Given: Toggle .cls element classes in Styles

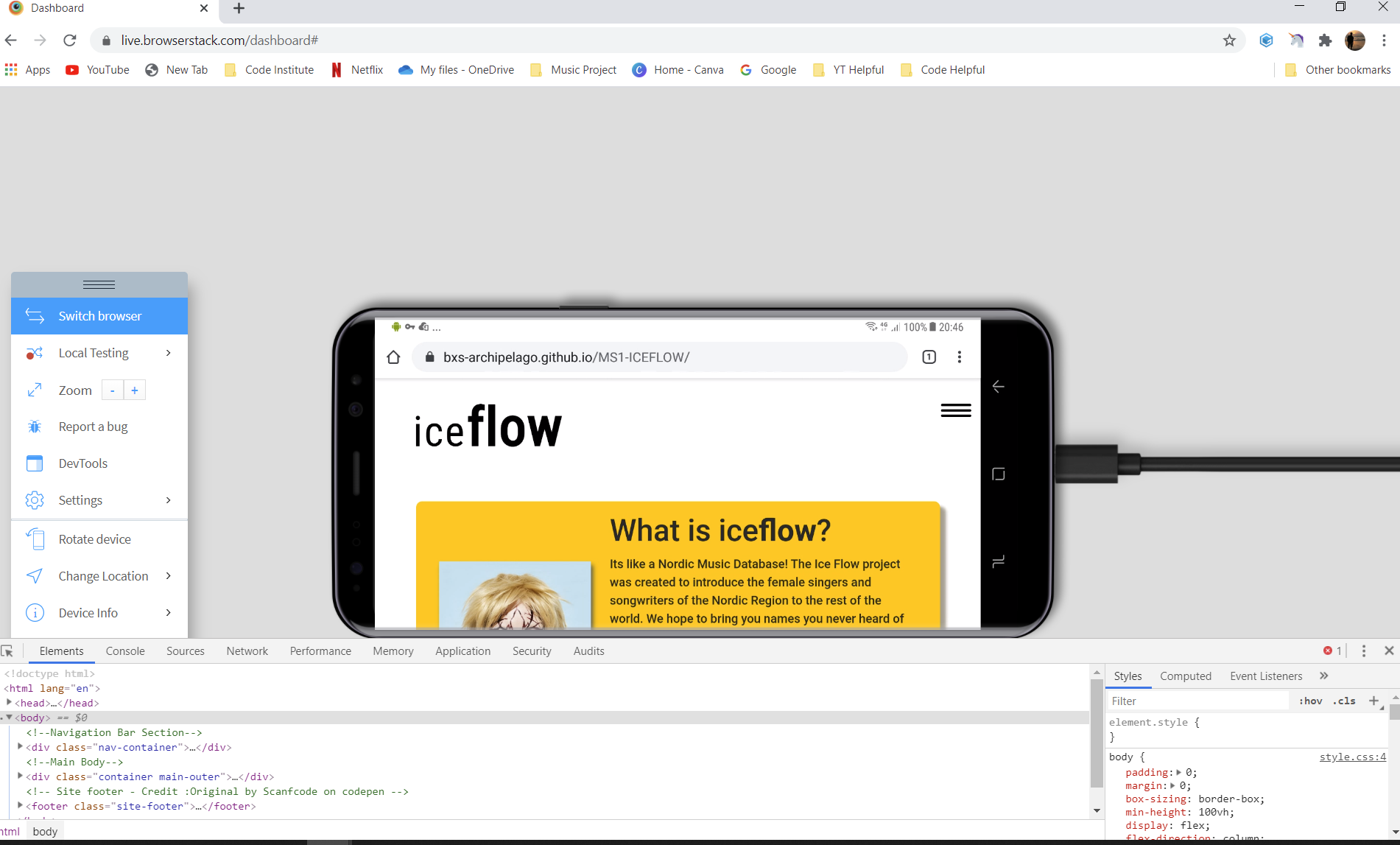Looking at the screenshot, I should click(x=1344, y=701).
